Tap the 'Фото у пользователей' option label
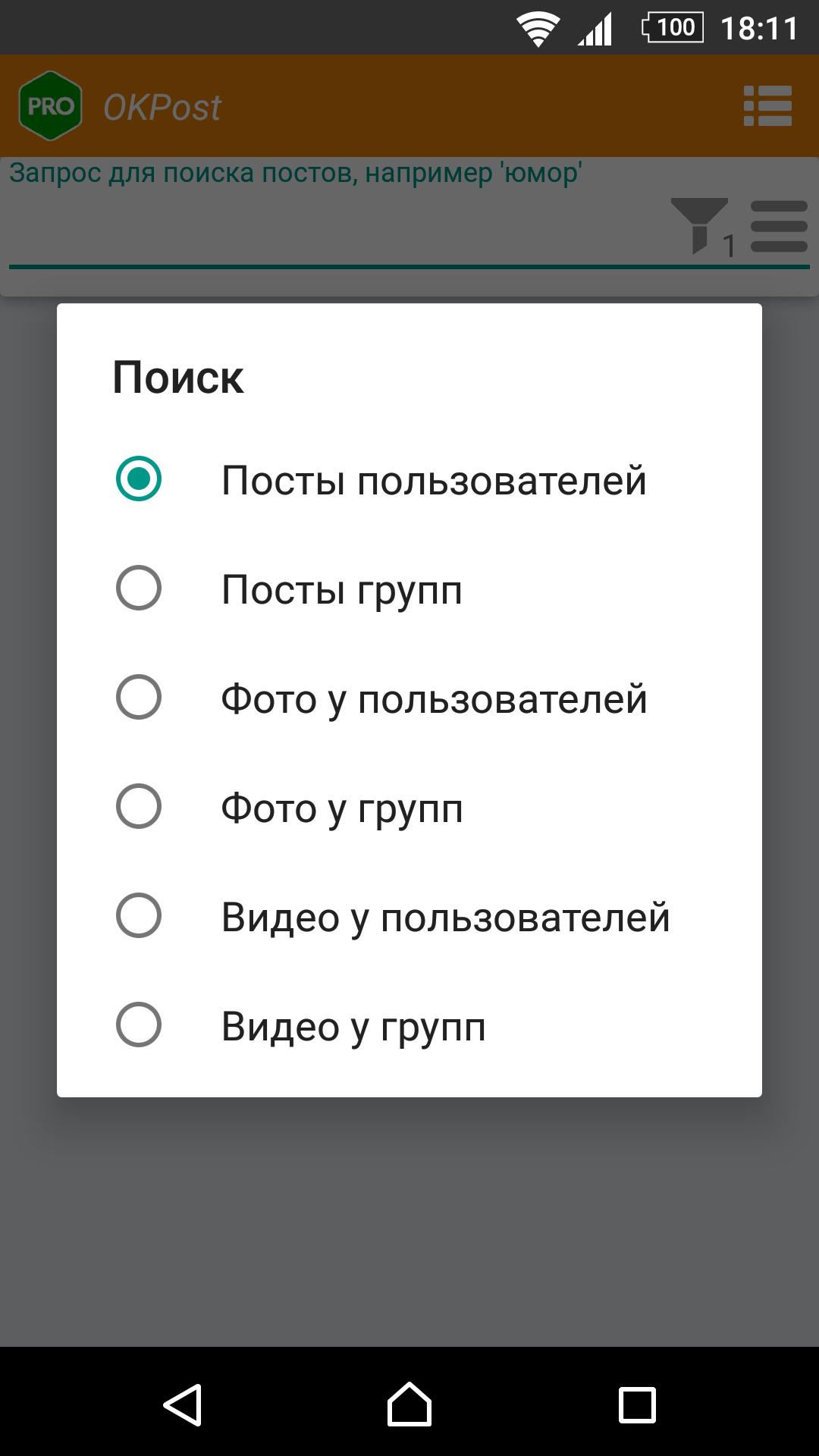The width and height of the screenshot is (819, 1456). pos(434,699)
